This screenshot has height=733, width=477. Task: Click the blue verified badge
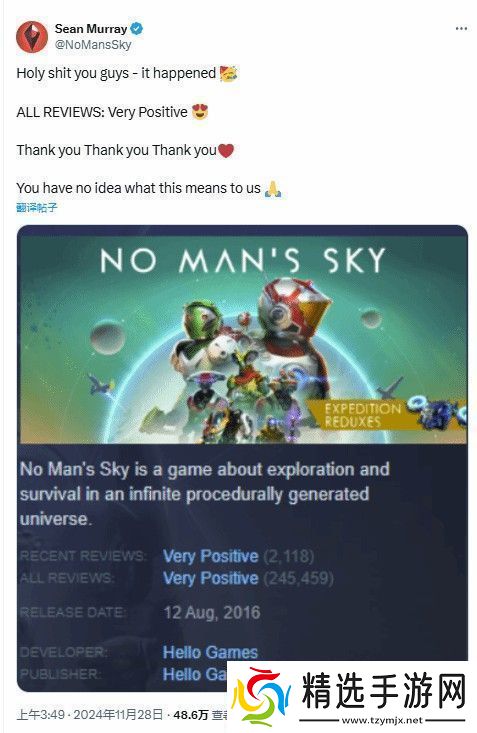click(137, 29)
